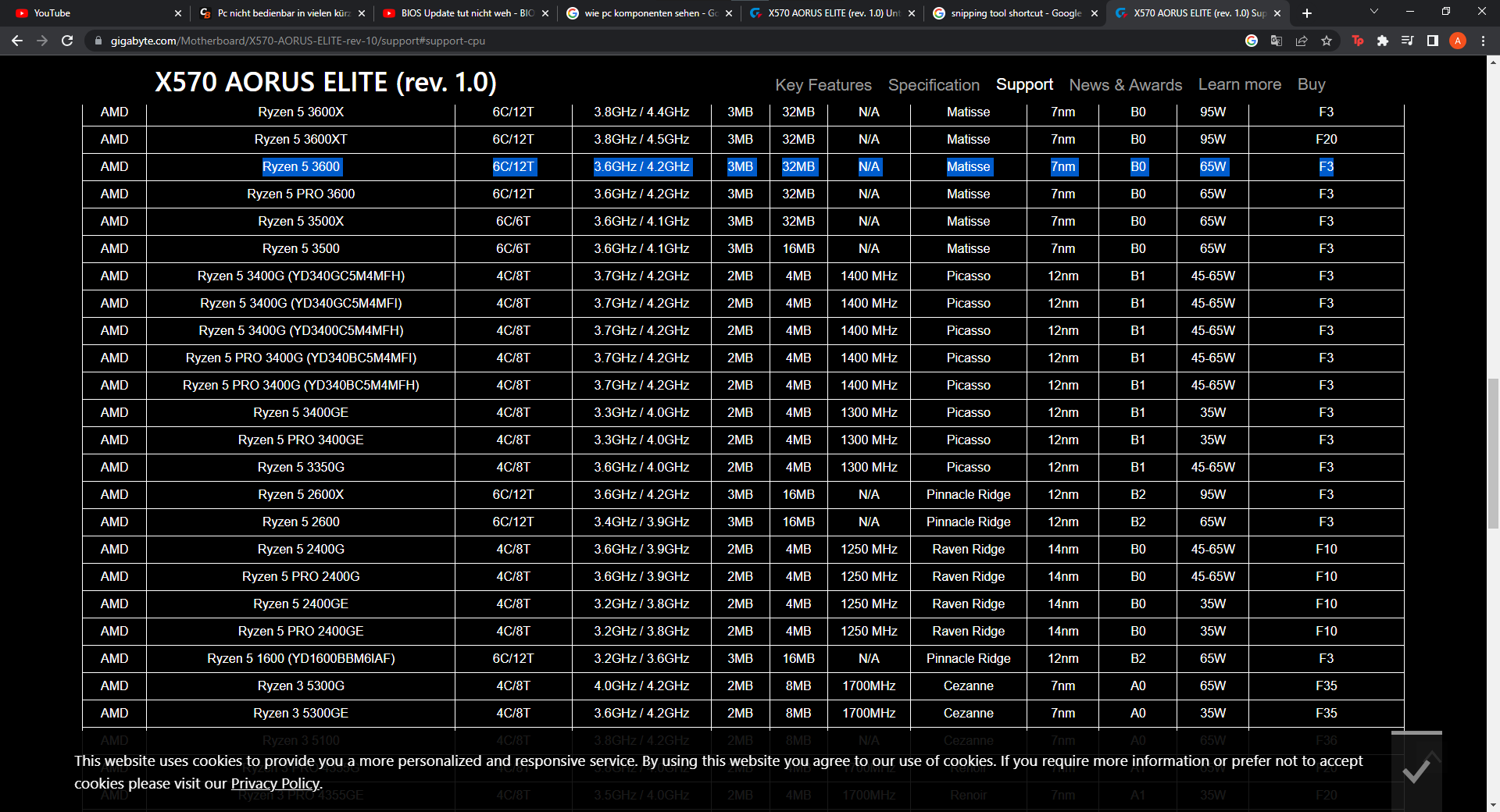The image size is (1500, 812).
Task: Open the Chrome profile avatar
Action: pyautogui.click(x=1458, y=41)
